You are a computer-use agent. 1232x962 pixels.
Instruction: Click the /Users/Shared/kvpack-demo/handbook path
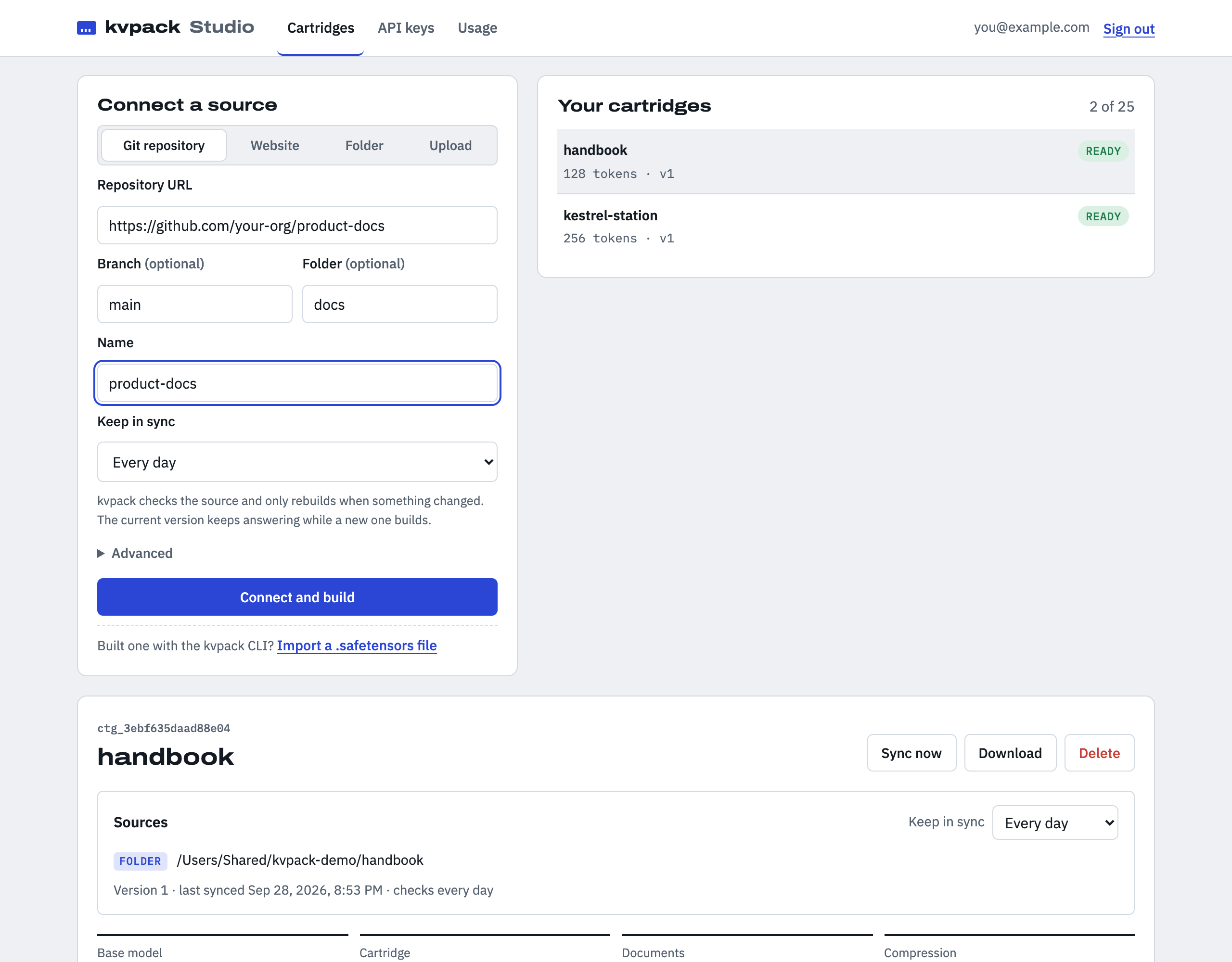click(x=300, y=860)
